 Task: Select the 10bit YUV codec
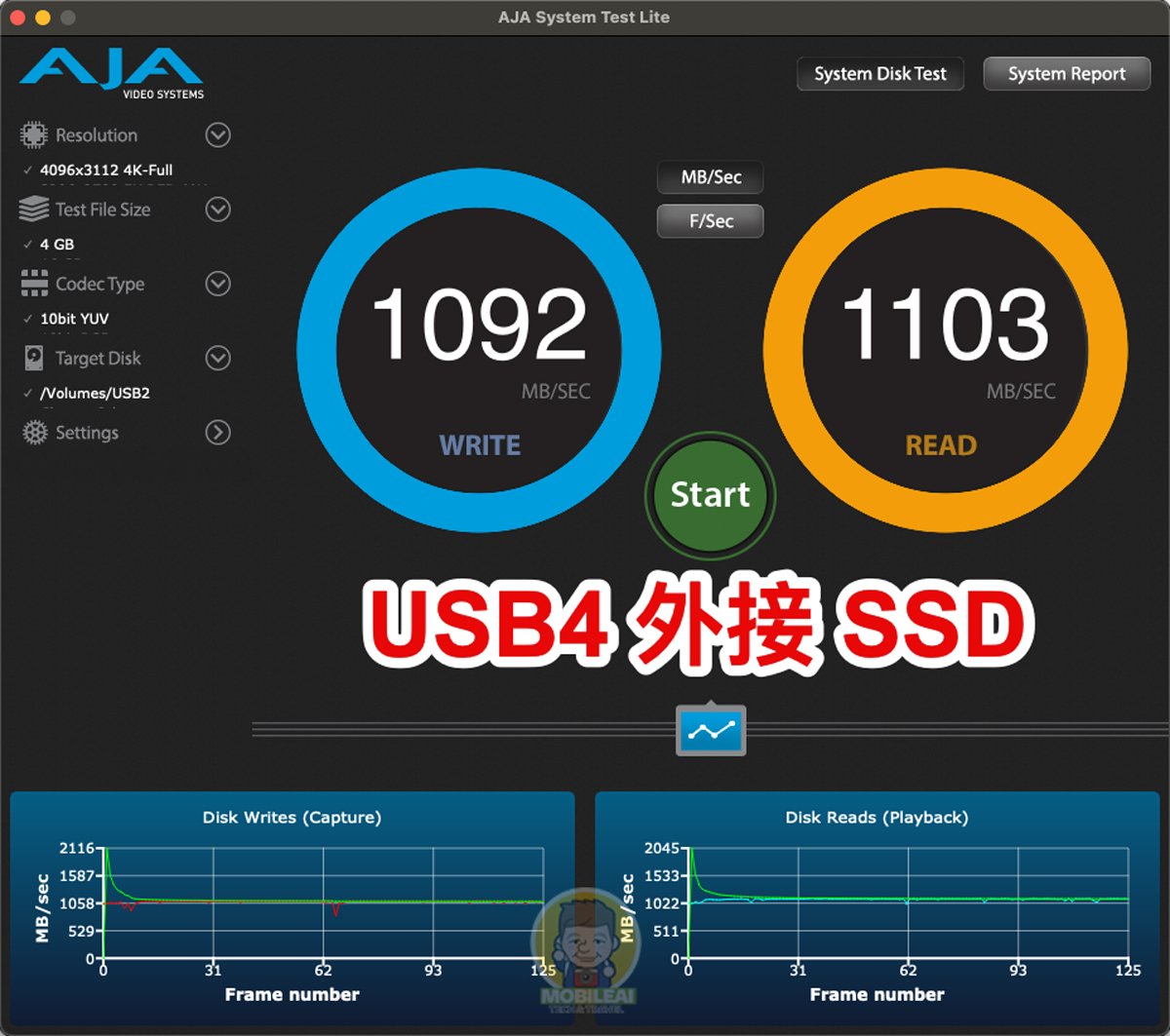tap(74, 319)
